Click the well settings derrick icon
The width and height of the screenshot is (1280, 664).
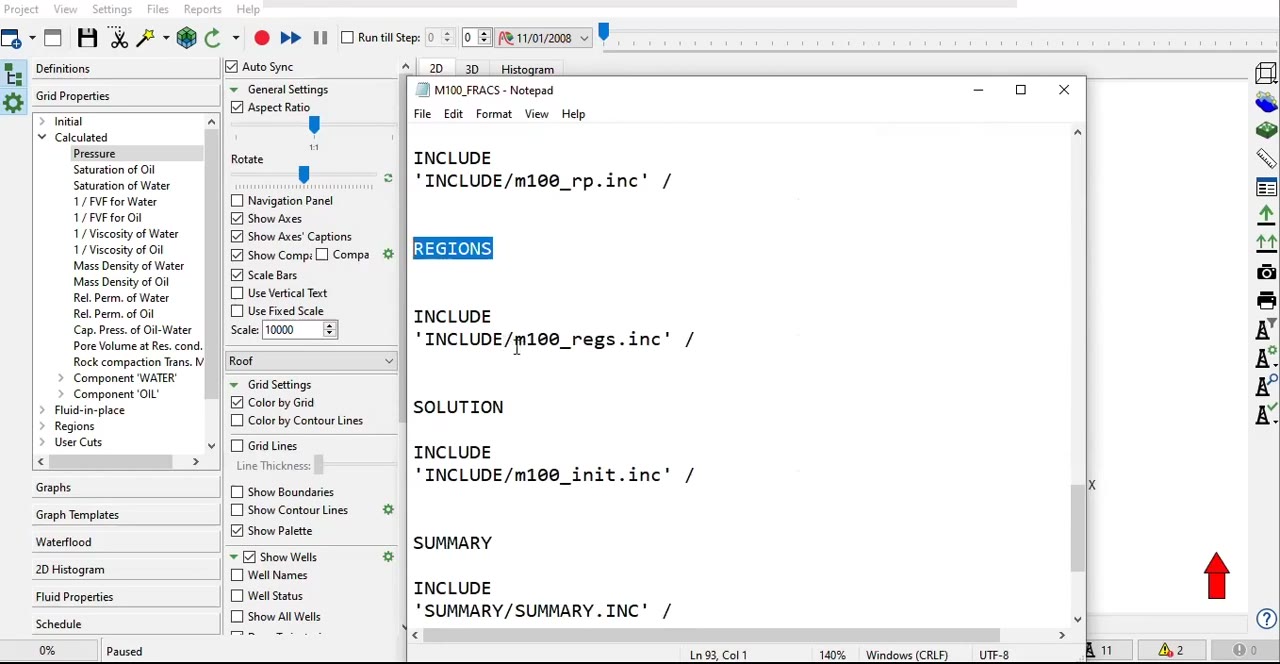click(x=1266, y=357)
